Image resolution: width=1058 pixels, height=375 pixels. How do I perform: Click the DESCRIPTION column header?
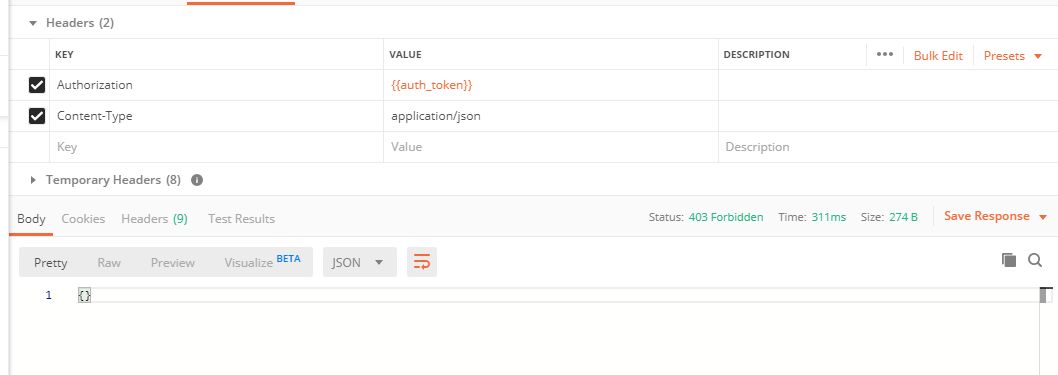pos(756,55)
